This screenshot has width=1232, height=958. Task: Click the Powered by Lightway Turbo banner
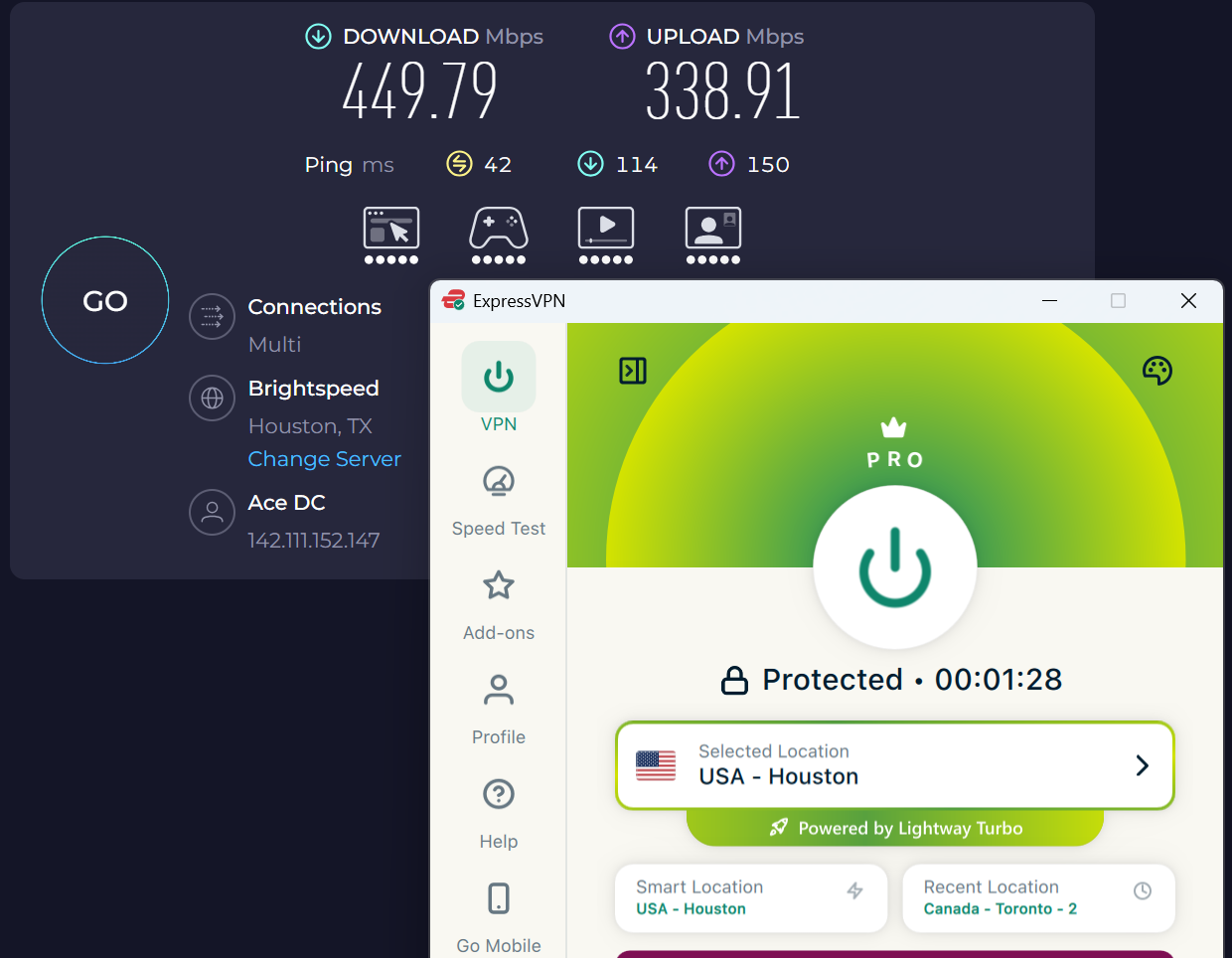[x=895, y=828]
